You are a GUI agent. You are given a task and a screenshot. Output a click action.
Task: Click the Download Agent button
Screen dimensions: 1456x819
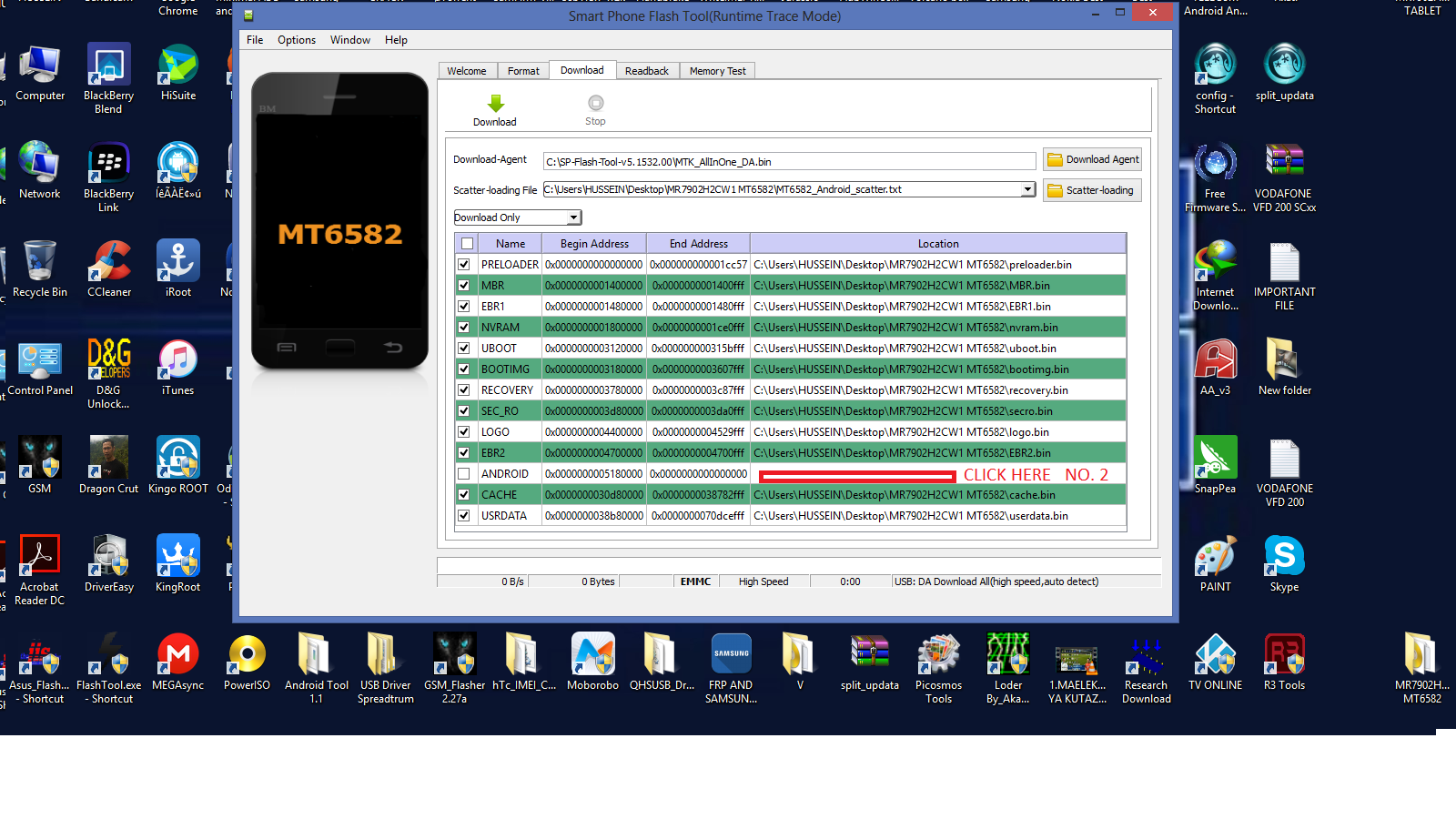[1092, 159]
